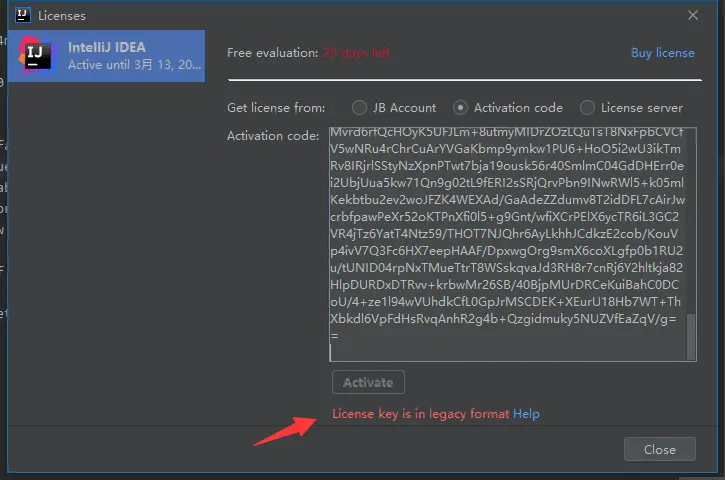Image resolution: width=725 pixels, height=480 pixels.
Task: Click the red arrow annotation
Action: pyautogui.click(x=285, y=431)
